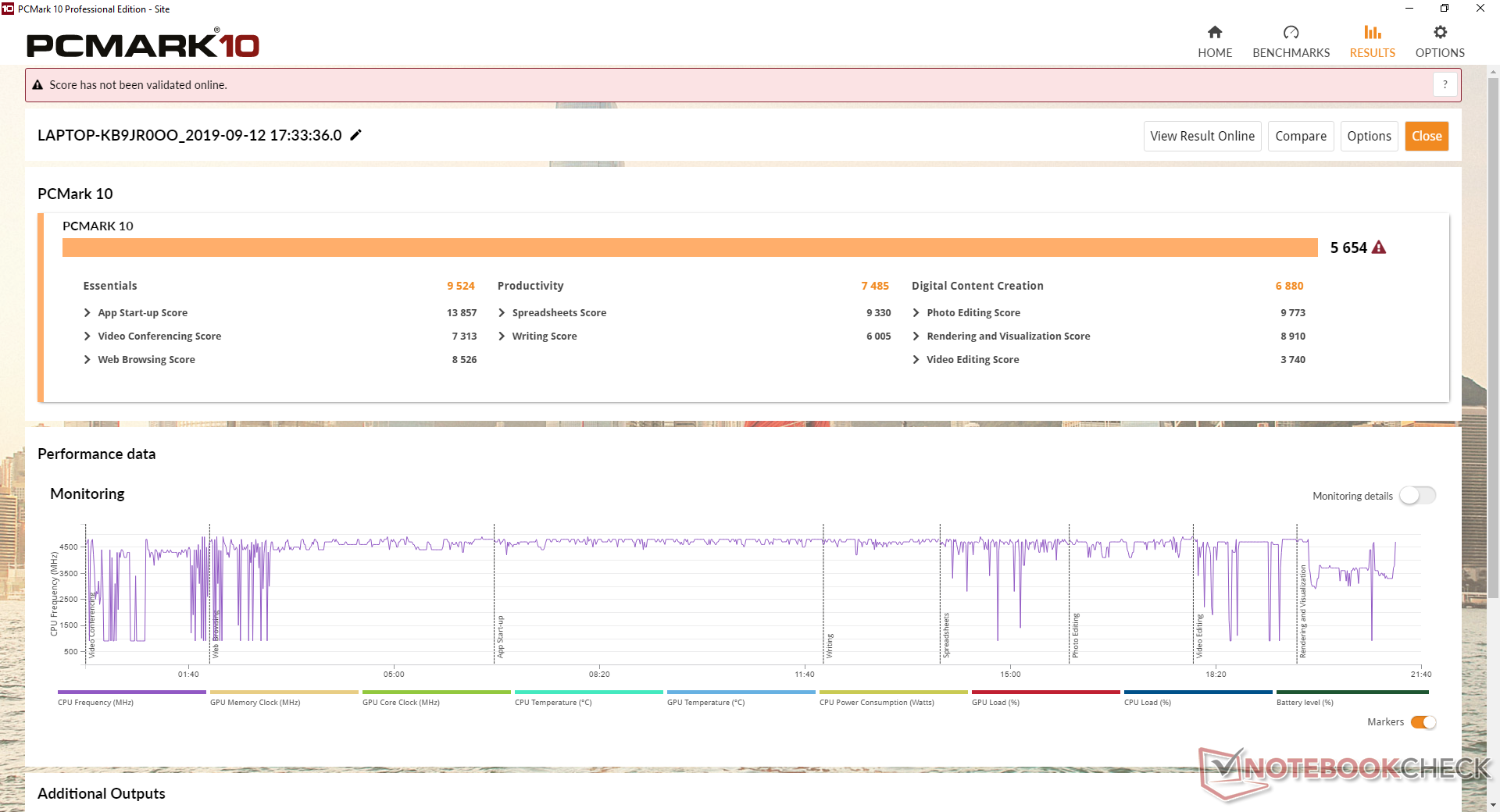Click the result Options button
The height and width of the screenshot is (812, 1500).
[1369, 136]
